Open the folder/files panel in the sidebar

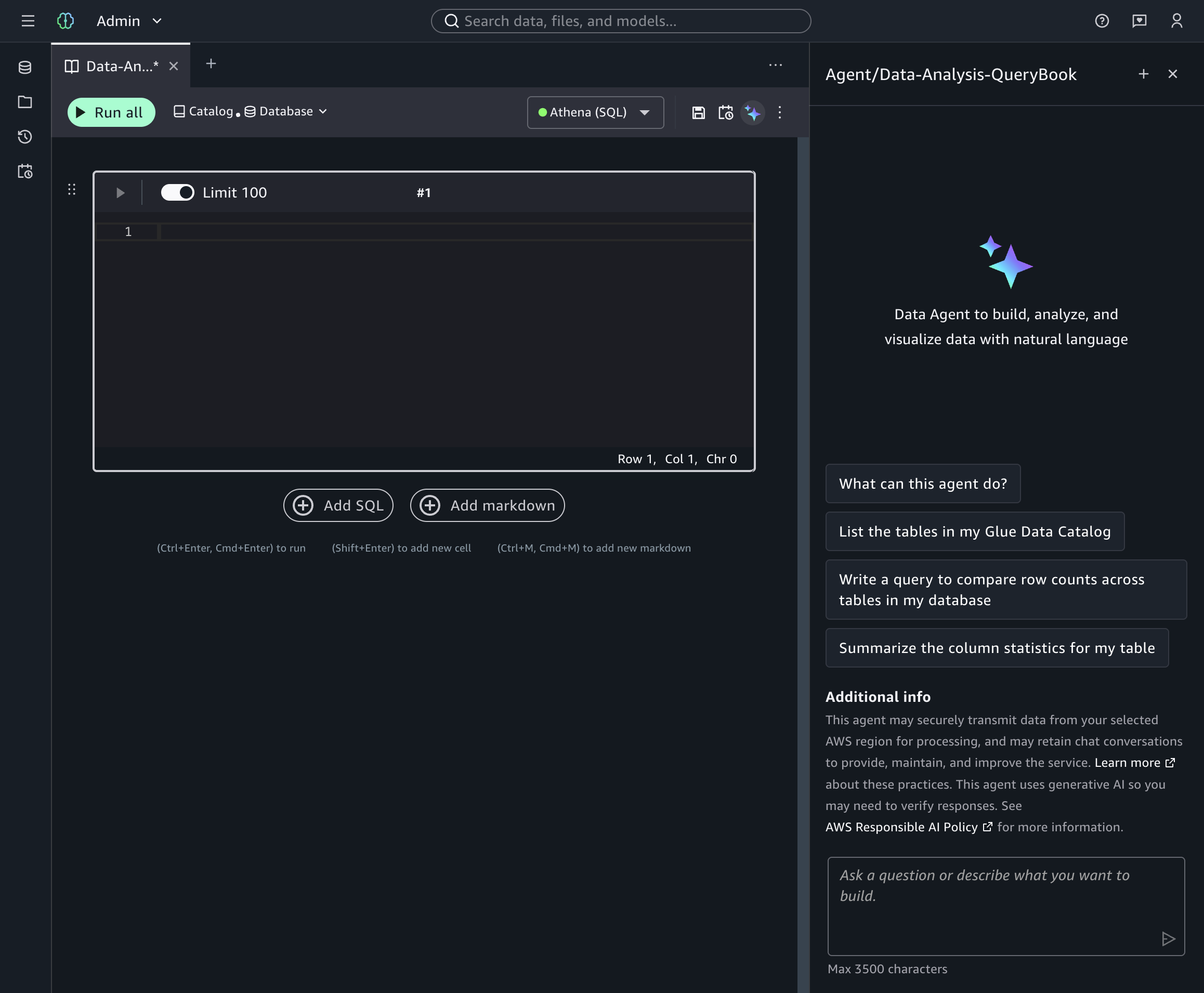pyautogui.click(x=25, y=102)
